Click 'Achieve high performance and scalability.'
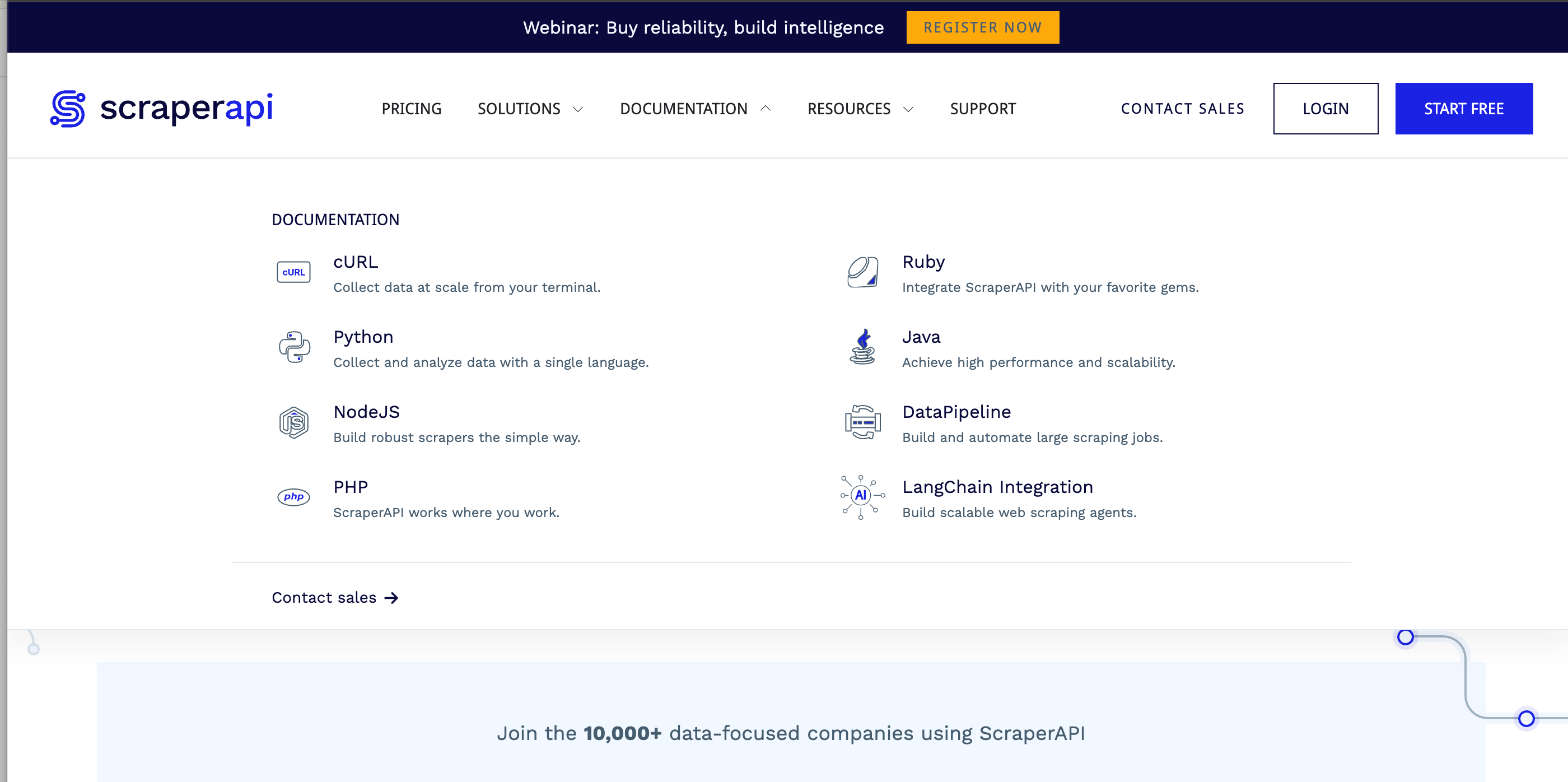1568x782 pixels. tap(1039, 362)
